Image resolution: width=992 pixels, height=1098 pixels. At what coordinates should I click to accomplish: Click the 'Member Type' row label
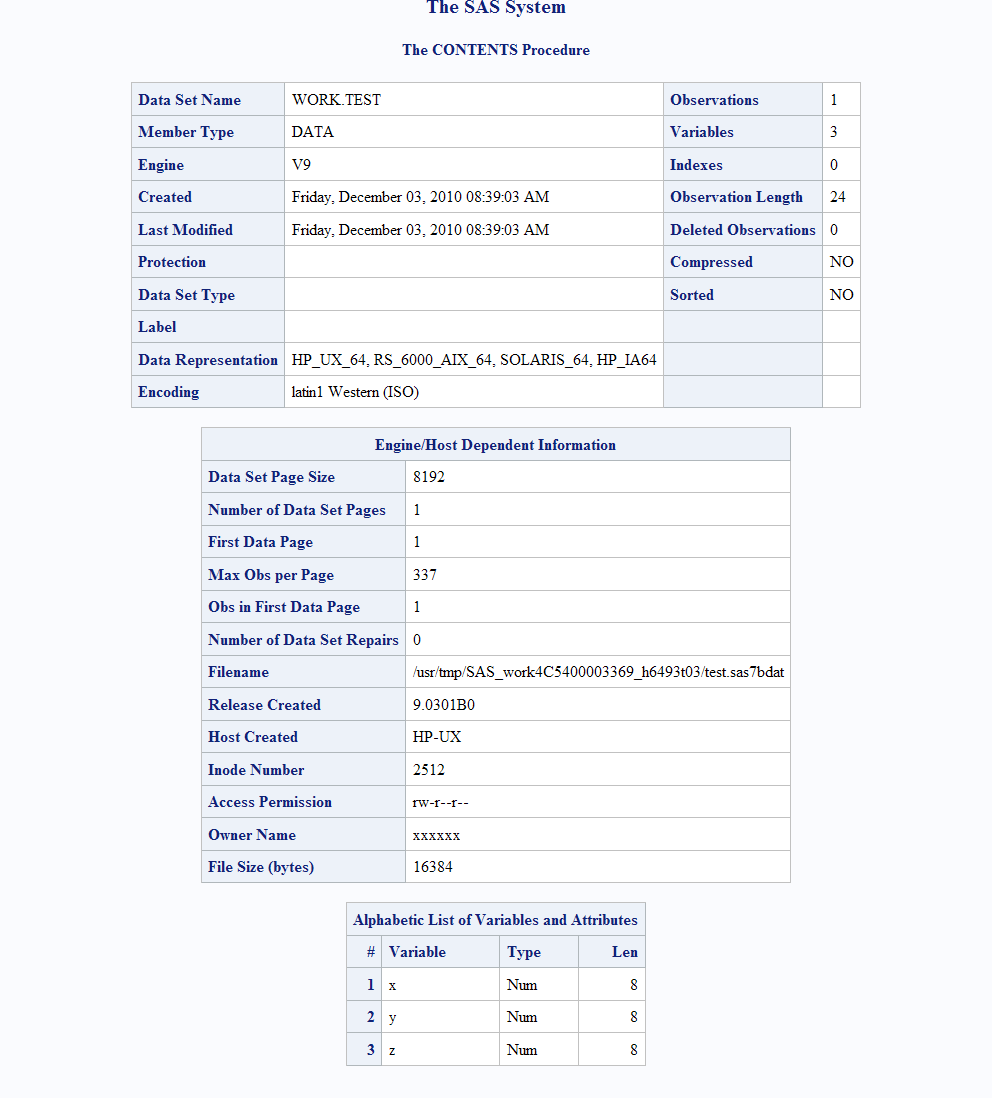click(x=186, y=132)
